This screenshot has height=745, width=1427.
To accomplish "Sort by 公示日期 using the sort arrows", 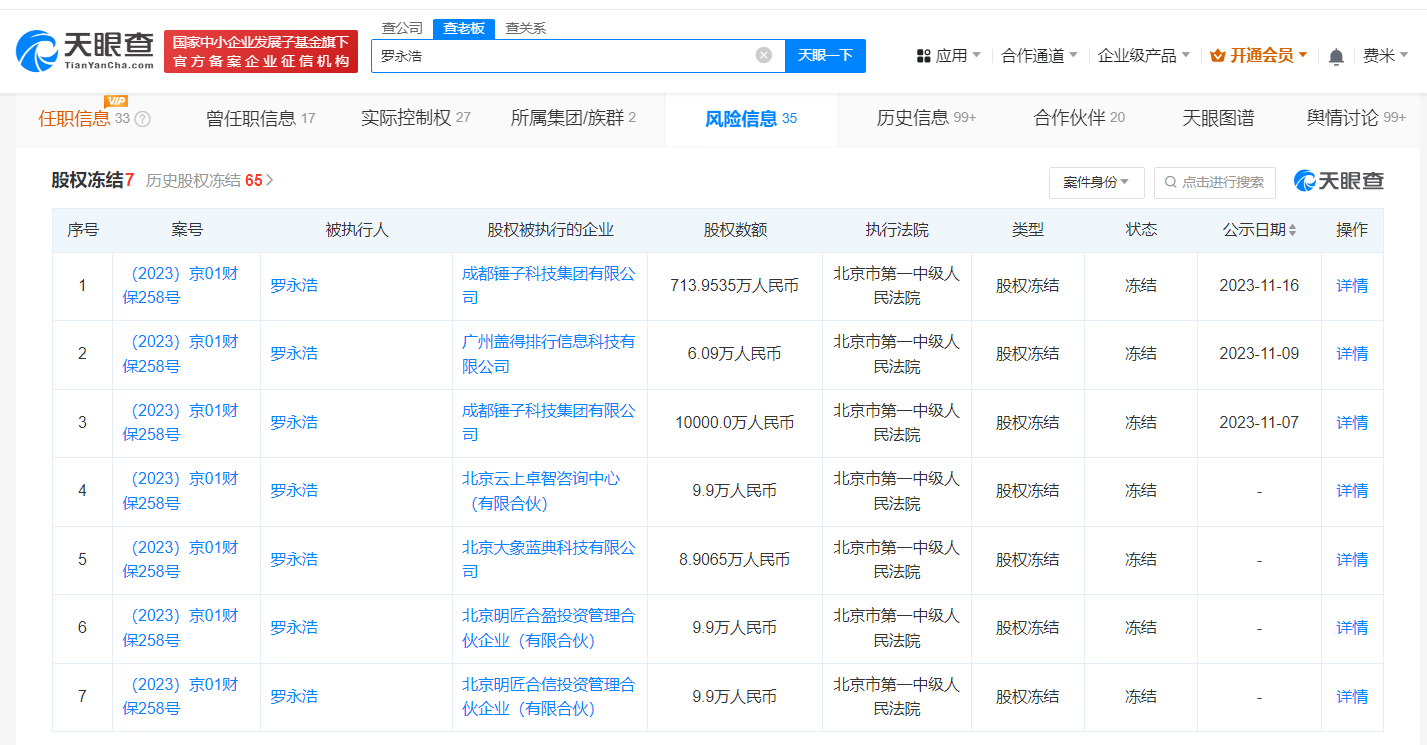I will point(1292,230).
